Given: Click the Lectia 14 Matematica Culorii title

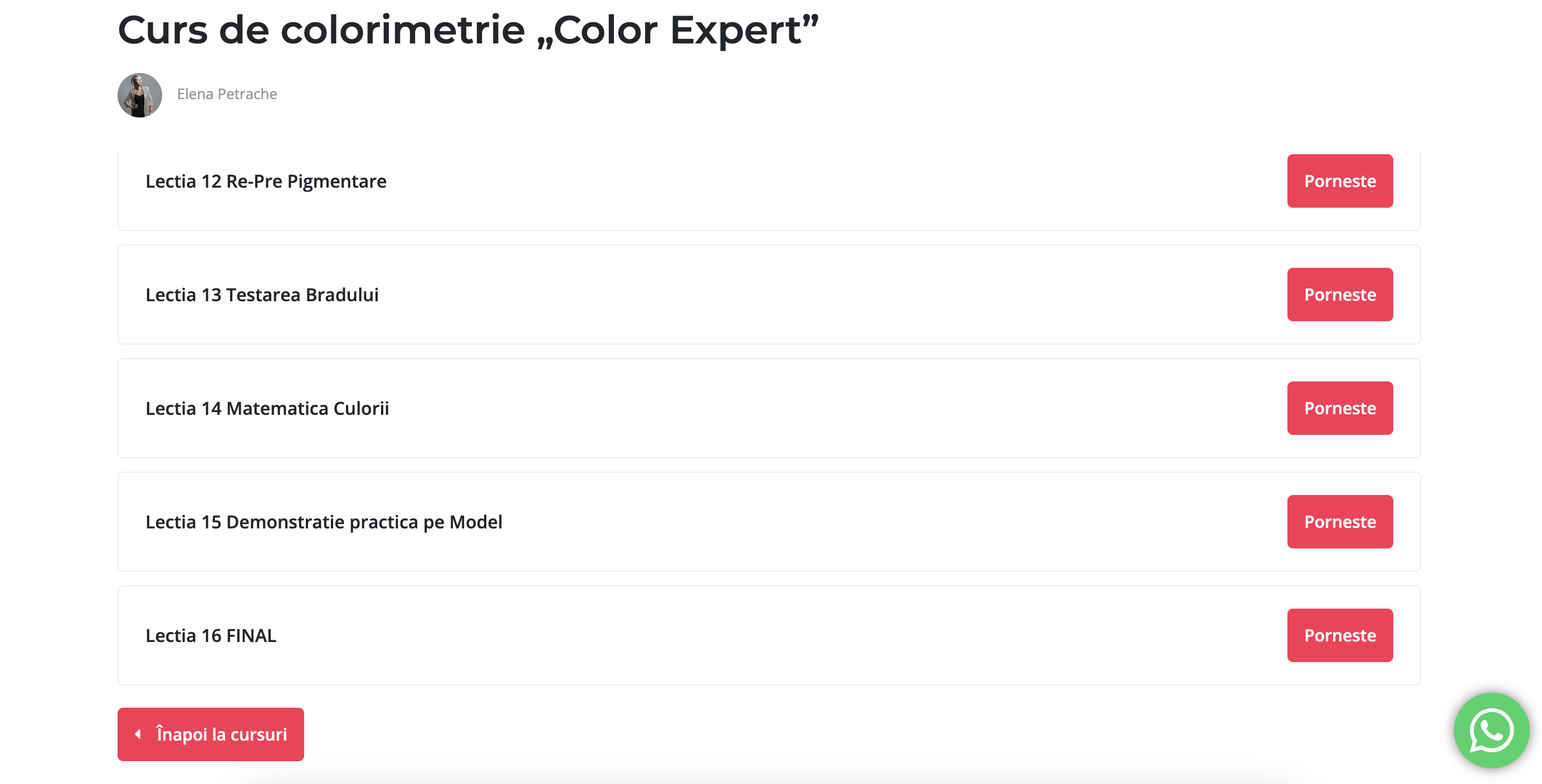Looking at the screenshot, I should [x=267, y=409].
